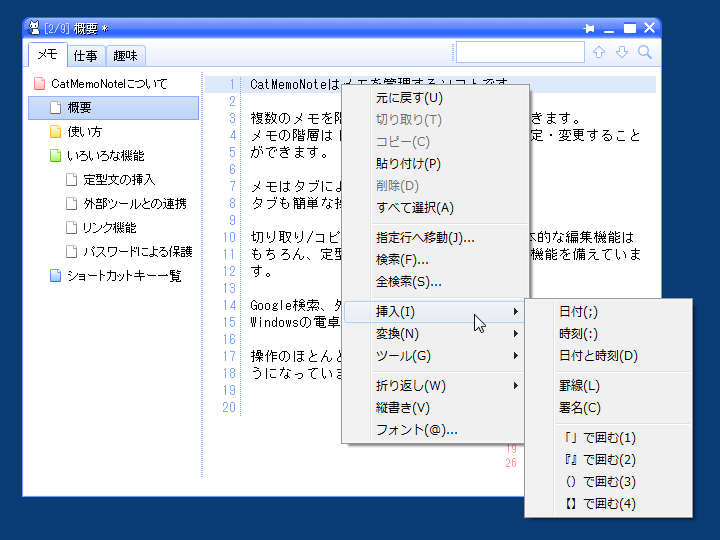
Task: Click the red note icon for CatMemoNoteについて
Action: (x=39, y=84)
